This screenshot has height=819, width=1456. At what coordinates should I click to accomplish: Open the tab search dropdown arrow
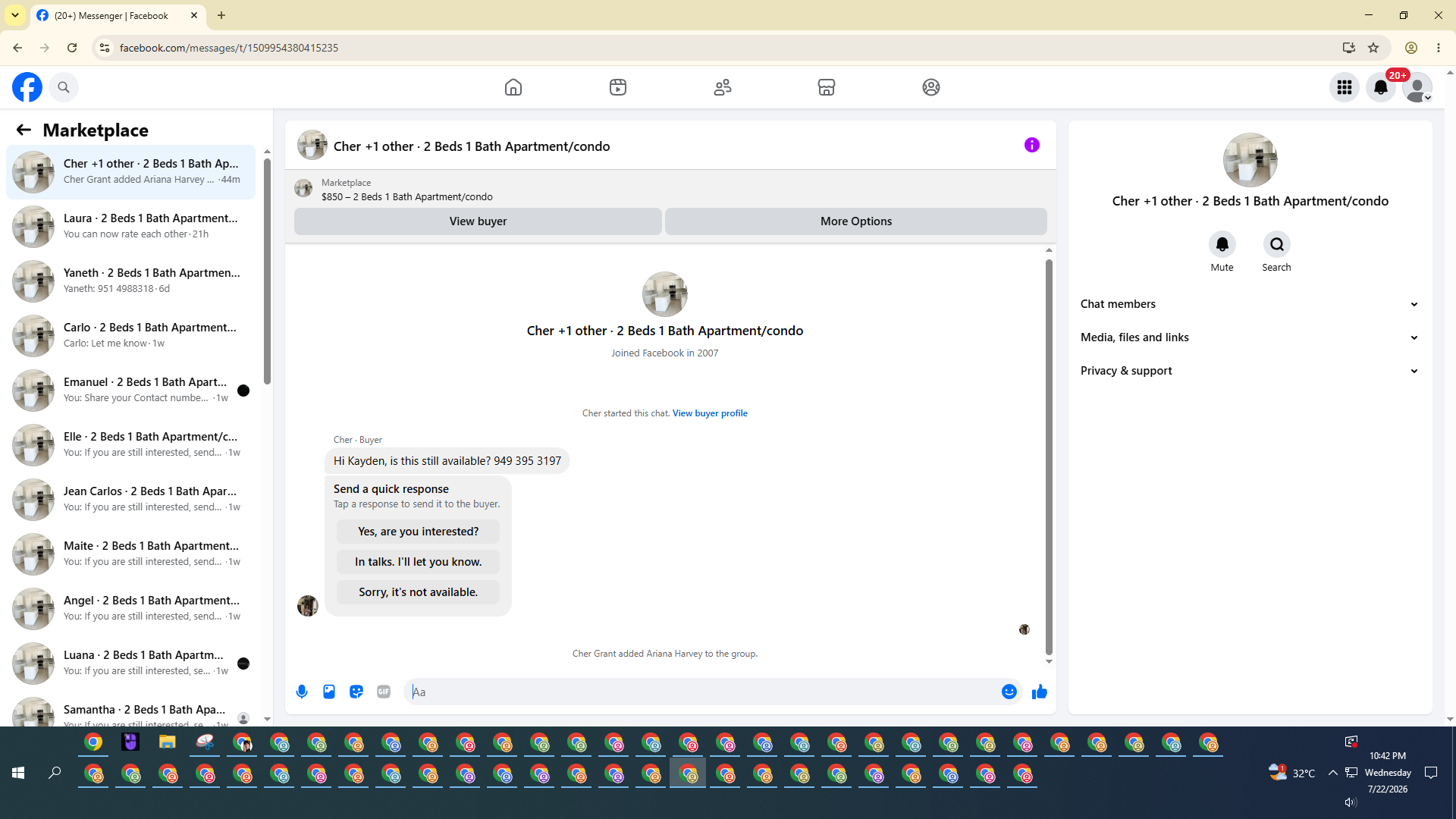click(x=15, y=15)
